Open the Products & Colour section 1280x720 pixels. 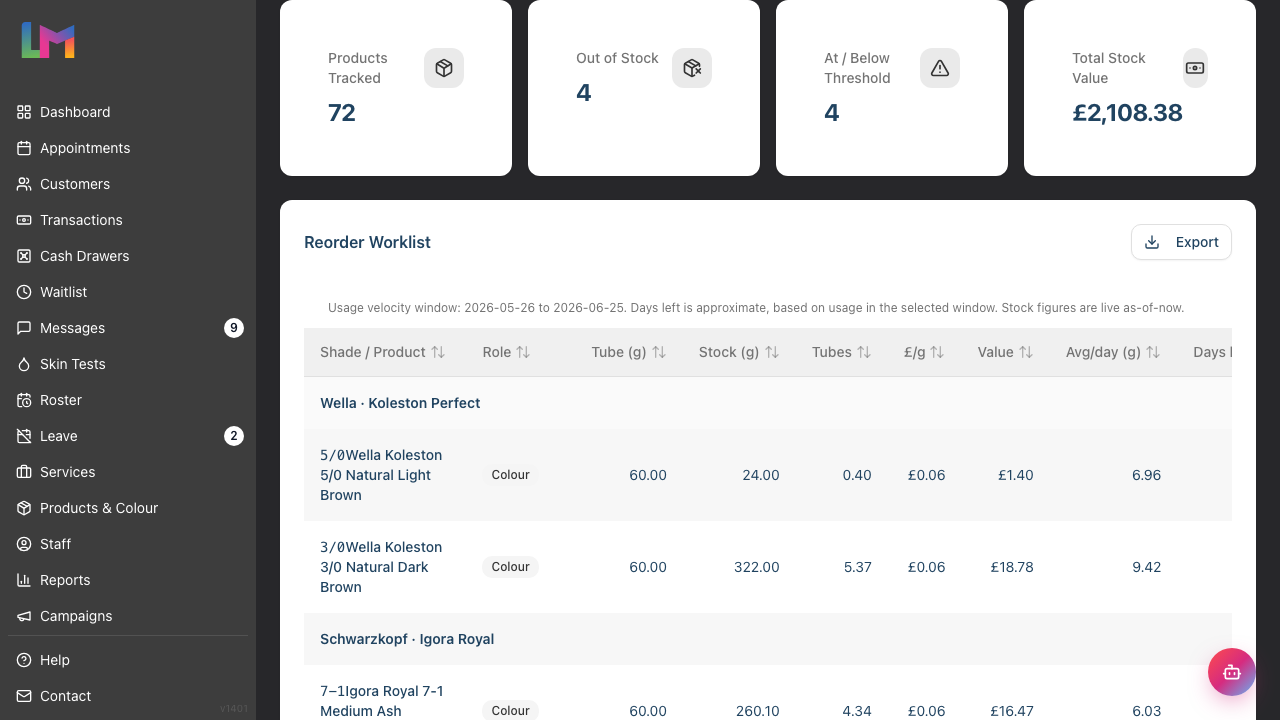[128, 508]
